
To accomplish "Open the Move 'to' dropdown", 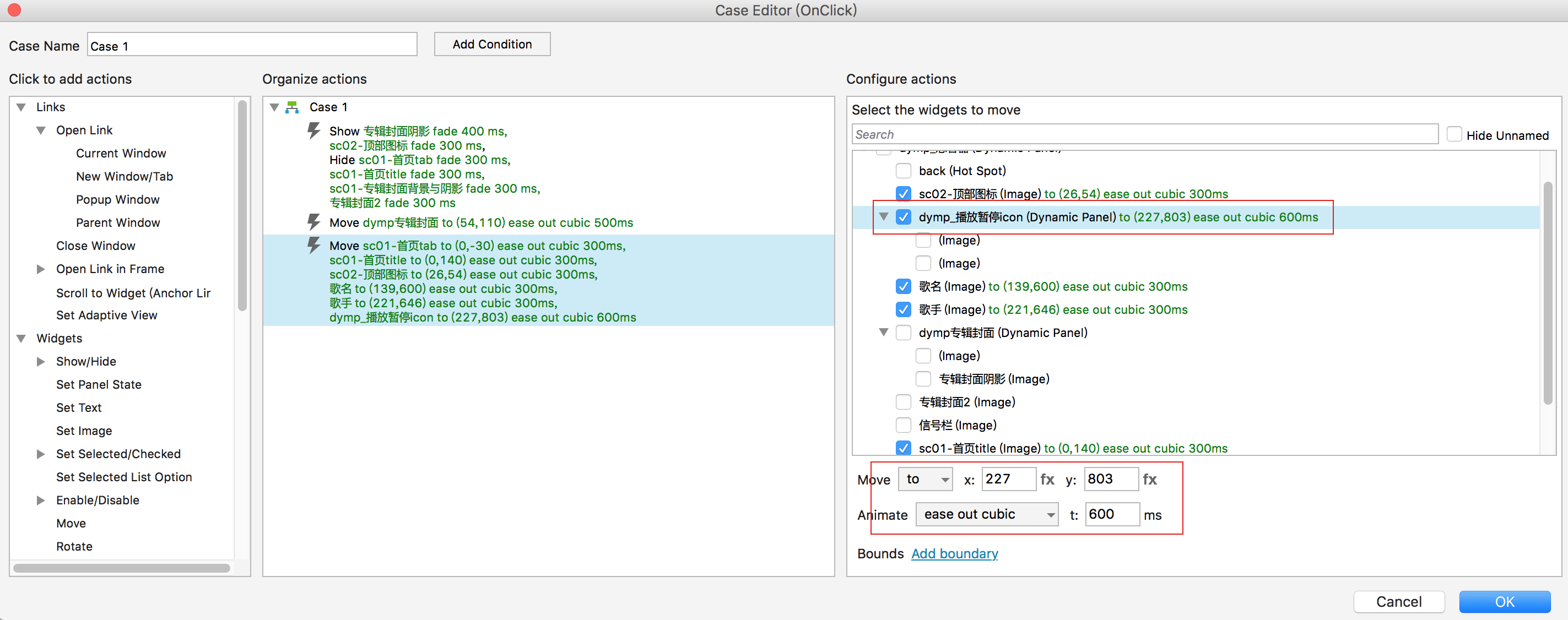I will point(926,480).
